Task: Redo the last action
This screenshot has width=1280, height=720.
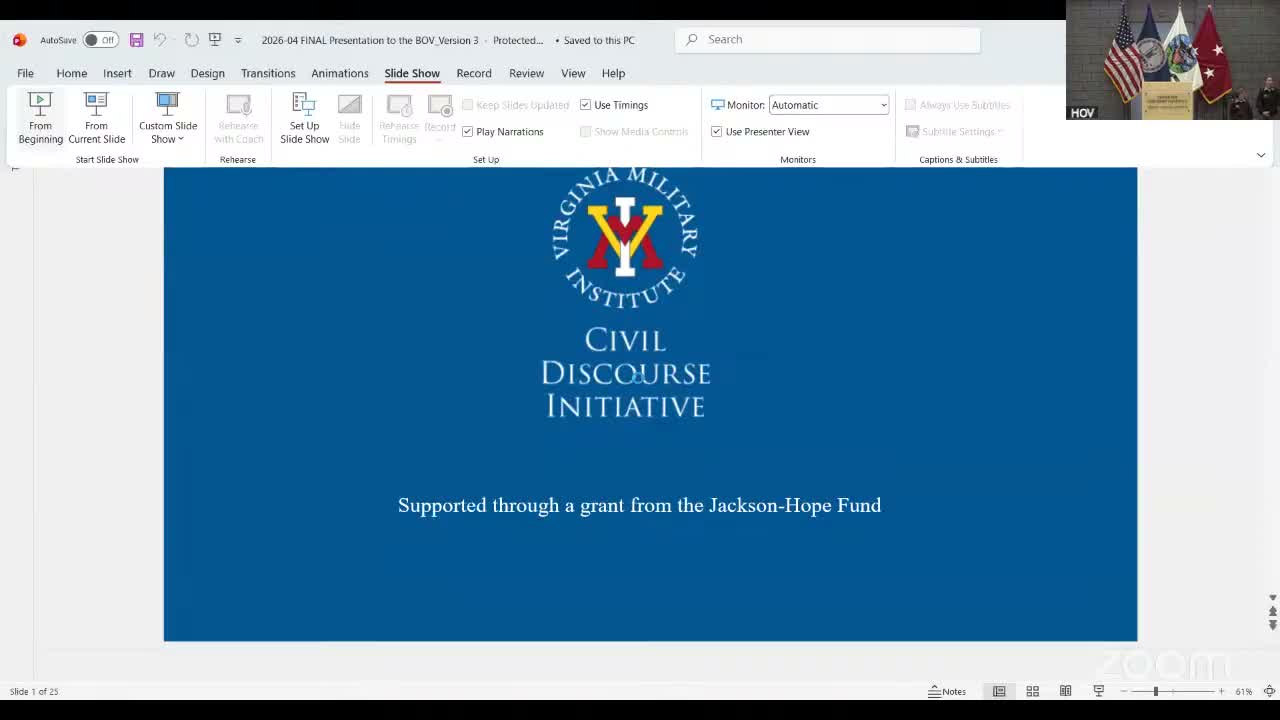Action: pyautogui.click(x=191, y=40)
